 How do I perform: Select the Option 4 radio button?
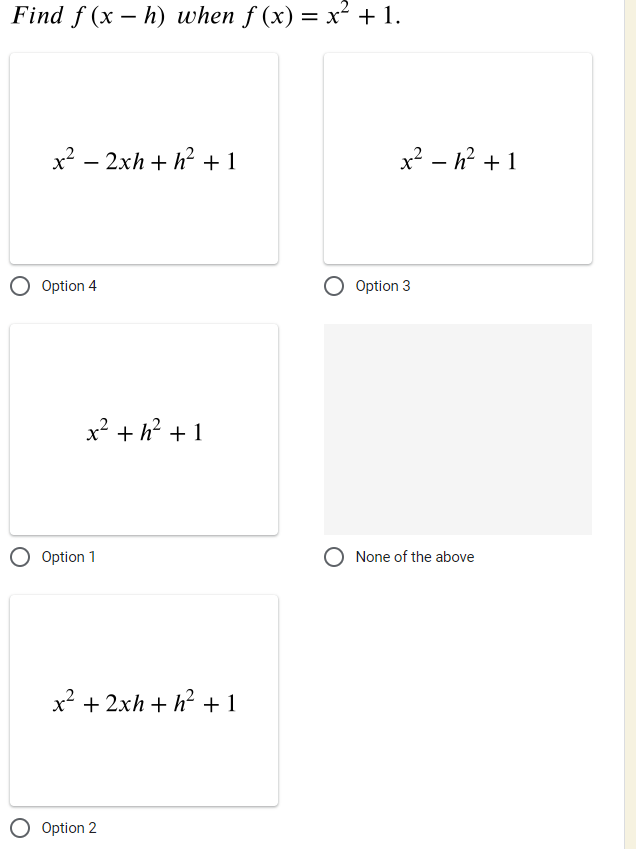(19, 286)
